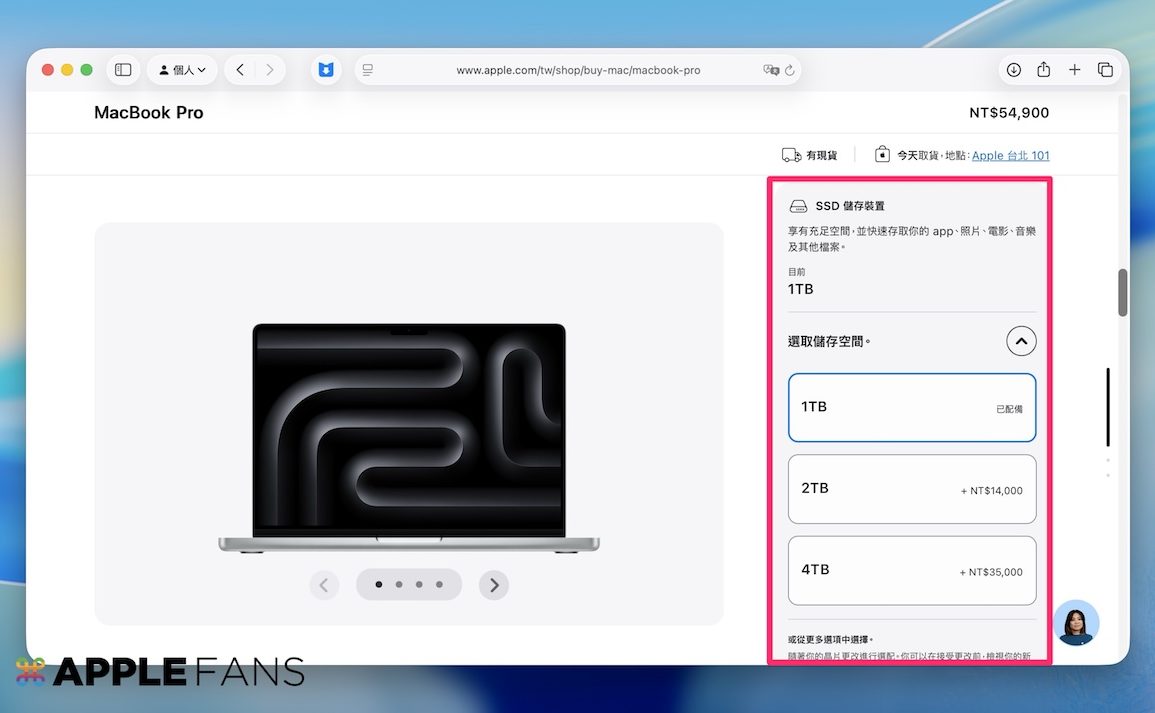Click the Apple 台北 101 store link
Viewport: 1155px width, 713px height.
click(x=1010, y=155)
